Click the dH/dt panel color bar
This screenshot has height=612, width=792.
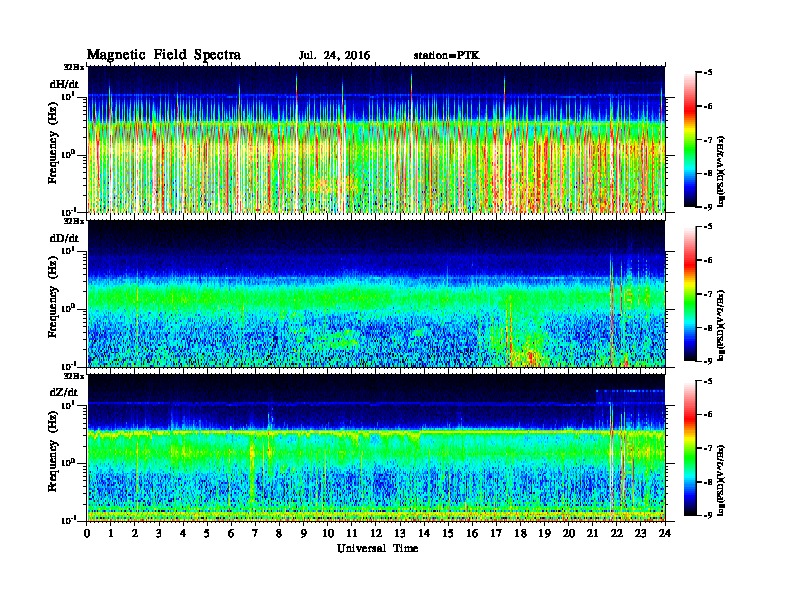point(689,139)
